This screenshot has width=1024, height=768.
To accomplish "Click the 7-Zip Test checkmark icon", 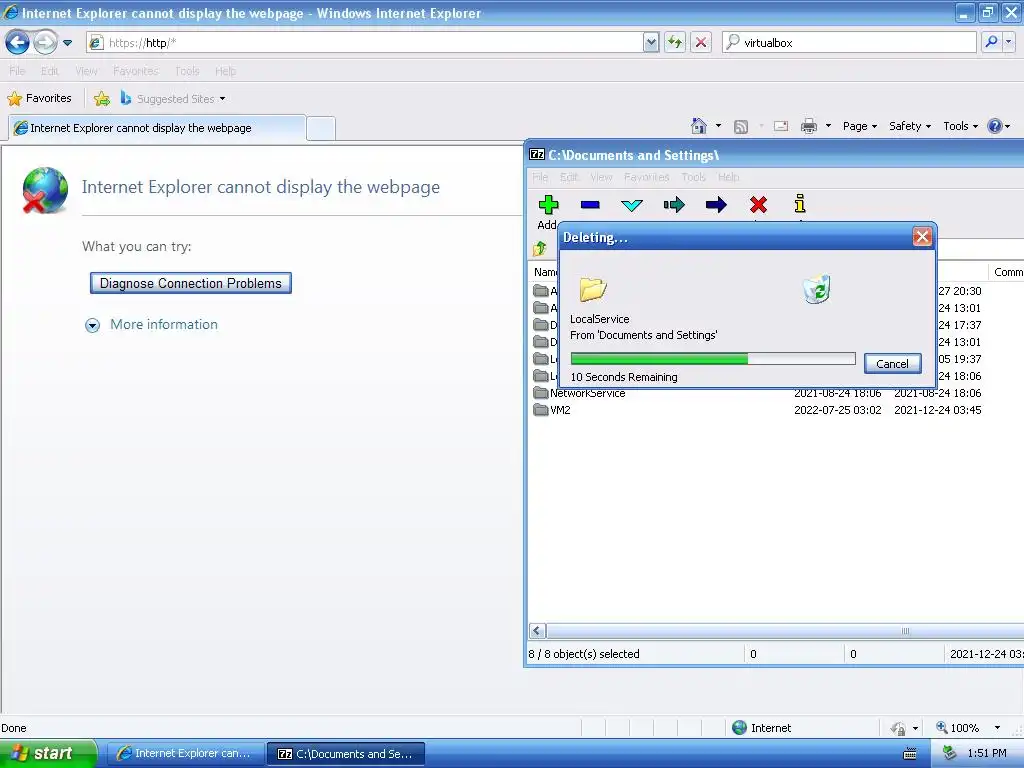I will click(632, 205).
